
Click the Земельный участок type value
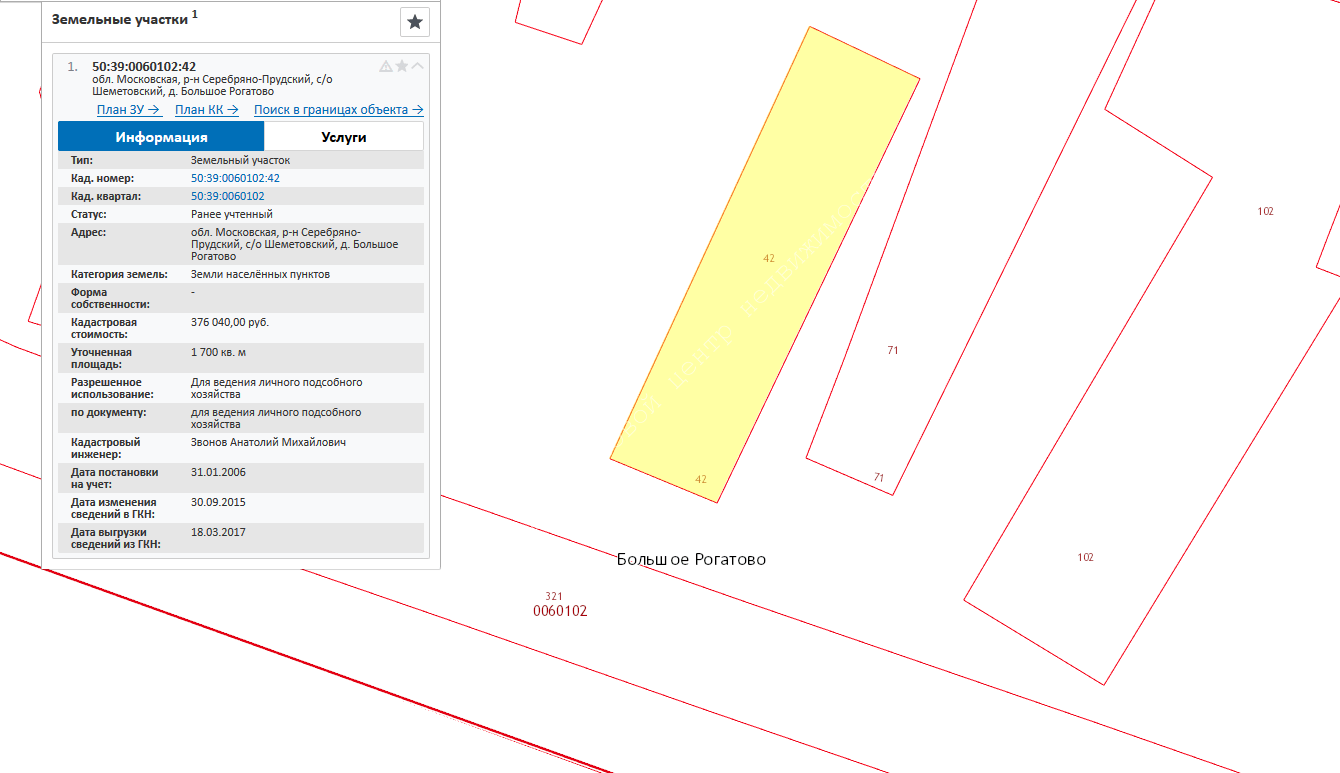coord(240,160)
